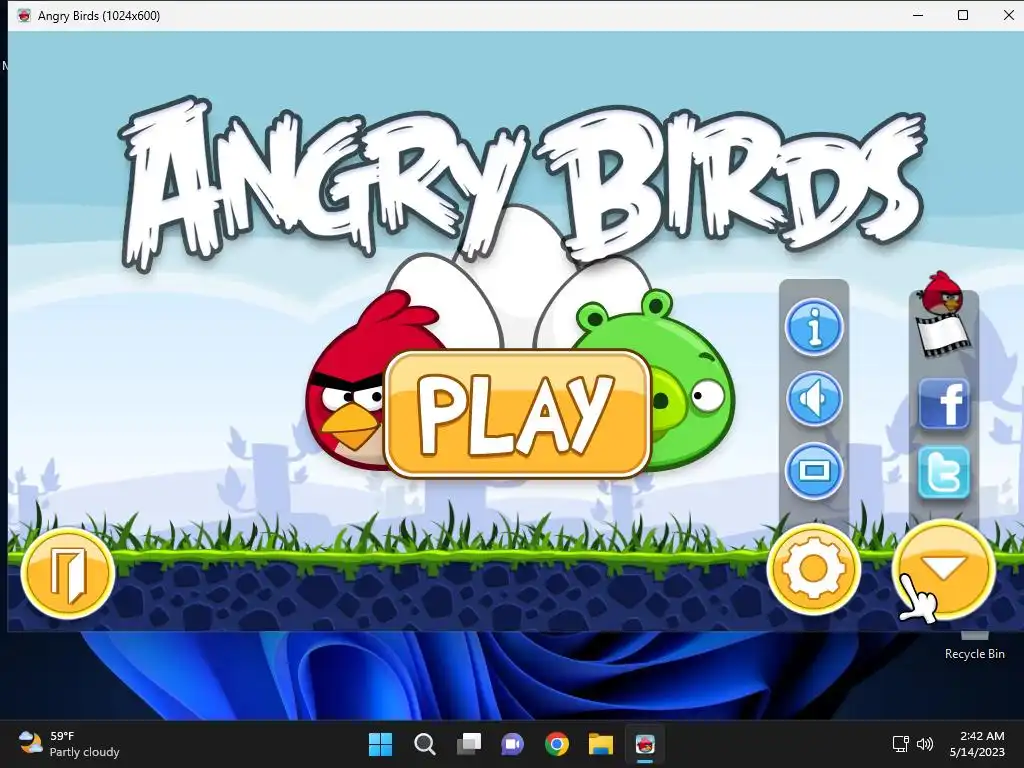Select the Recycle Bin desktop label

pos(974,654)
